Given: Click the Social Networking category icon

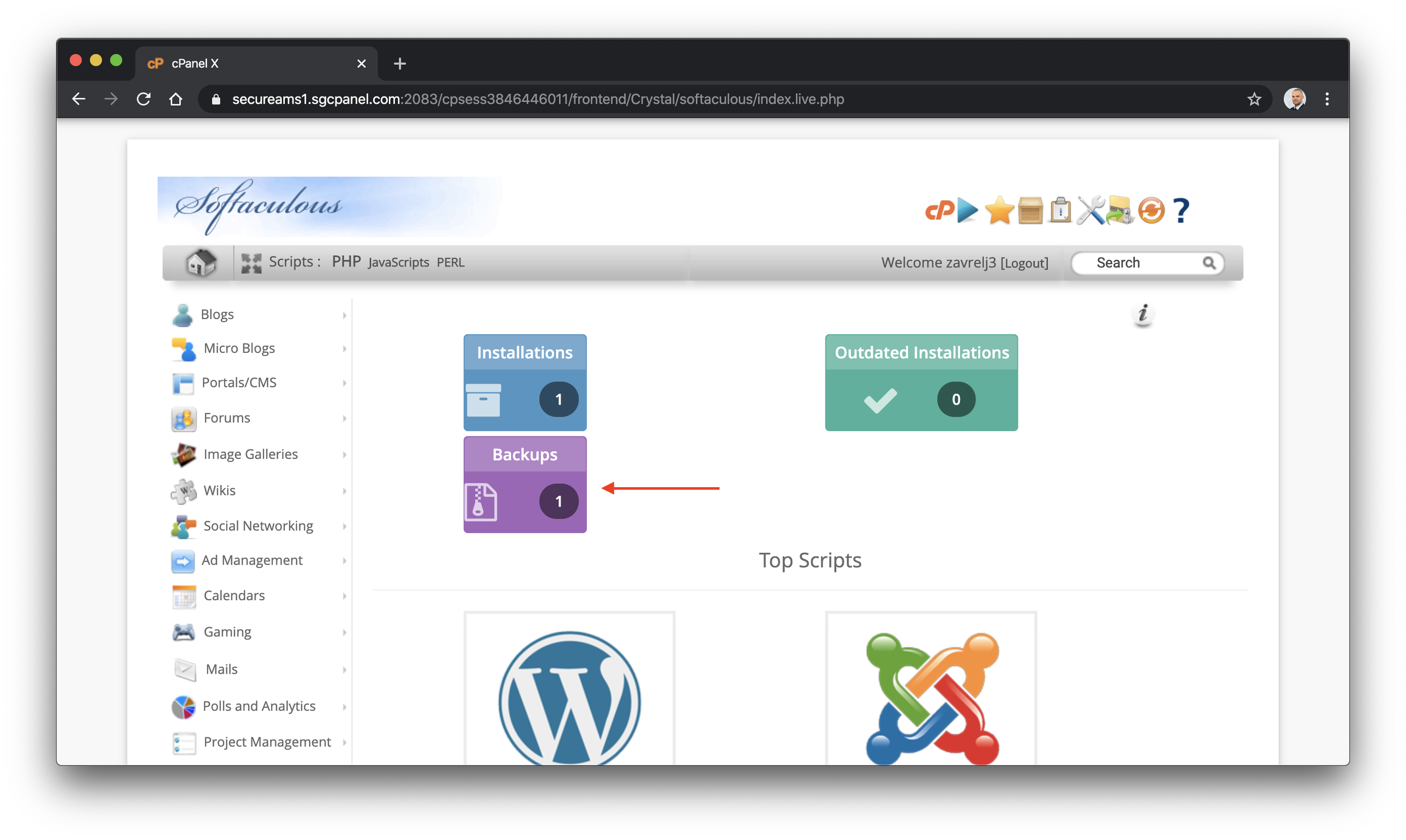Looking at the screenshot, I should 184,526.
